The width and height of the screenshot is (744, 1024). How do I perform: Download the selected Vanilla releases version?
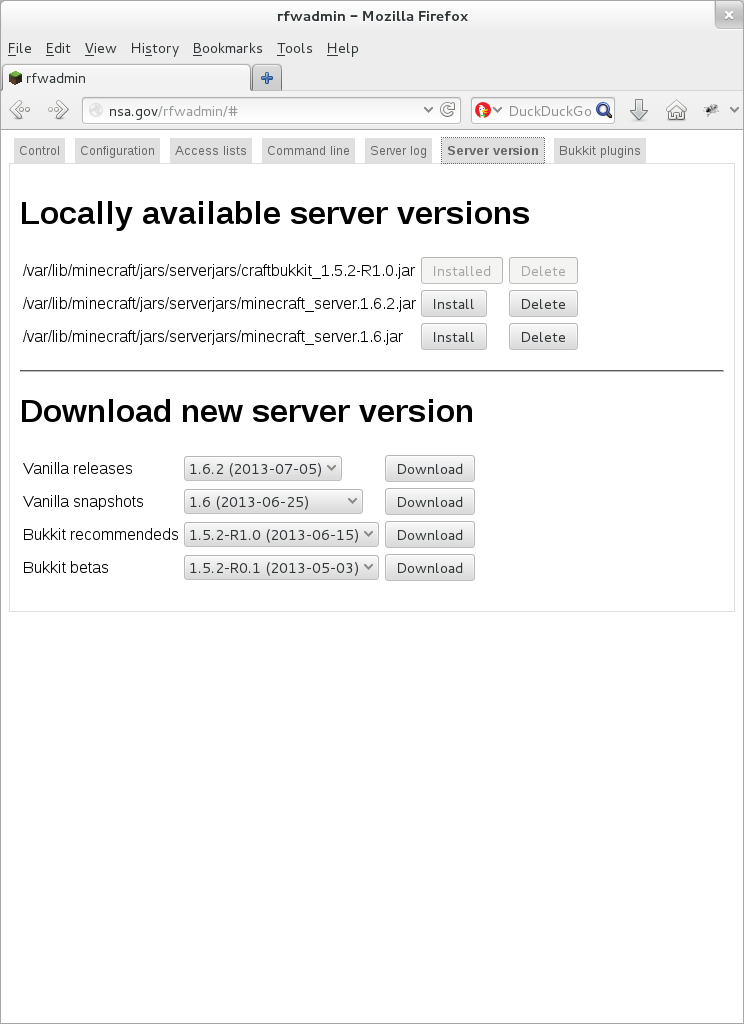click(429, 469)
